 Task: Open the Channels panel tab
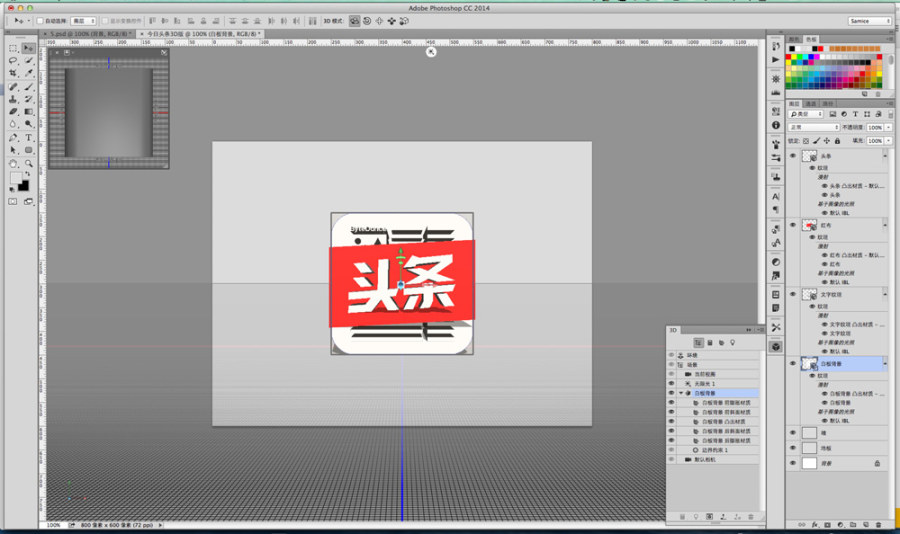[x=810, y=104]
